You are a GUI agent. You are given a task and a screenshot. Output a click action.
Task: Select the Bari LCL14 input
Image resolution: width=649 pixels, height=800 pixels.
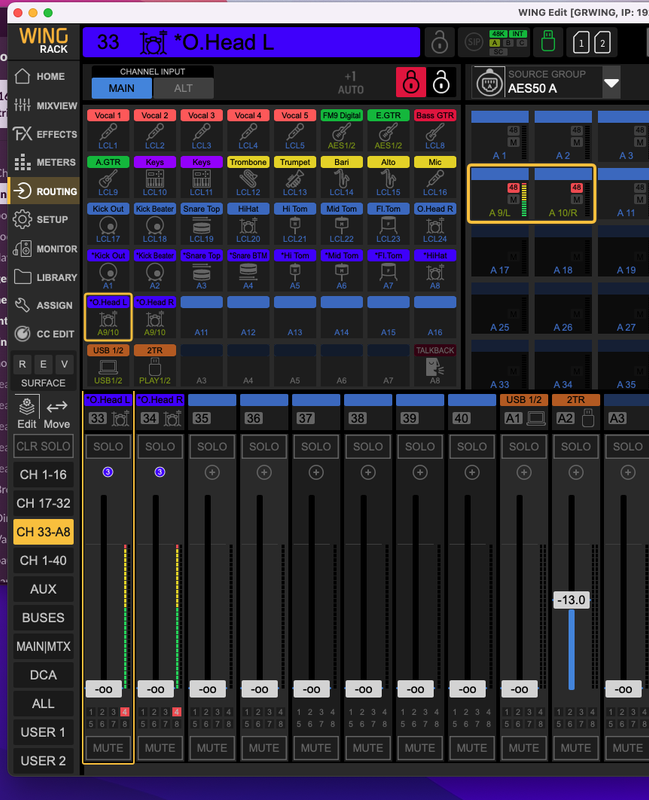tap(342, 177)
